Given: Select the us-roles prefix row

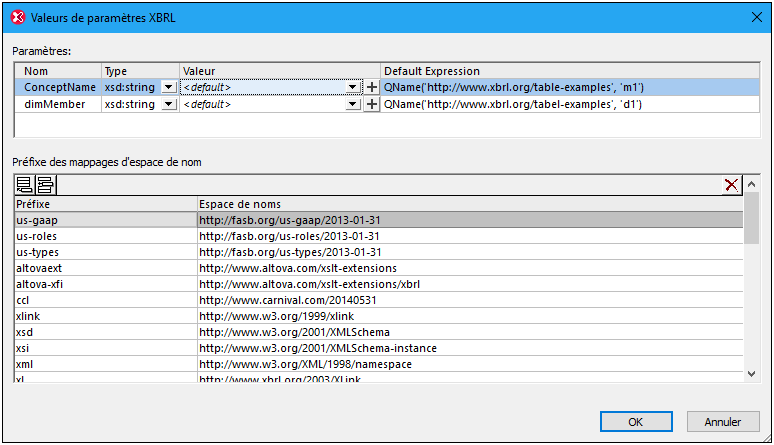Looking at the screenshot, I should pos(105,236).
